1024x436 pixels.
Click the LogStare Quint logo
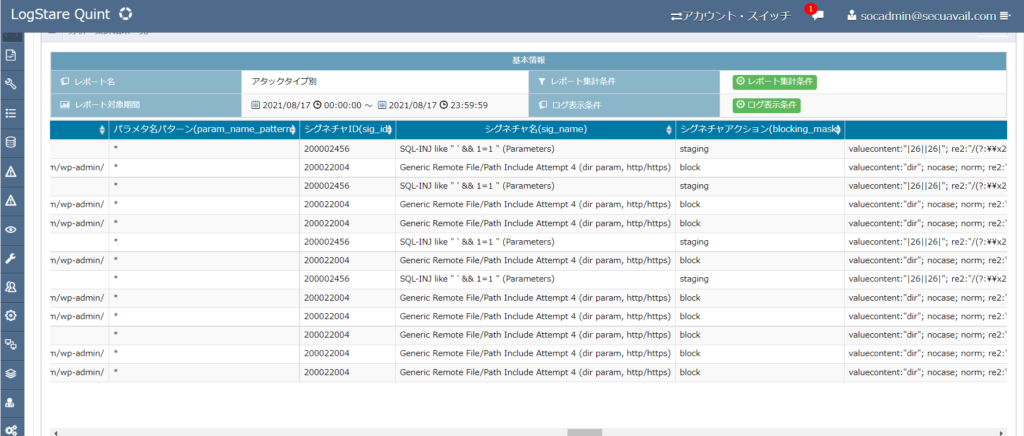point(70,15)
